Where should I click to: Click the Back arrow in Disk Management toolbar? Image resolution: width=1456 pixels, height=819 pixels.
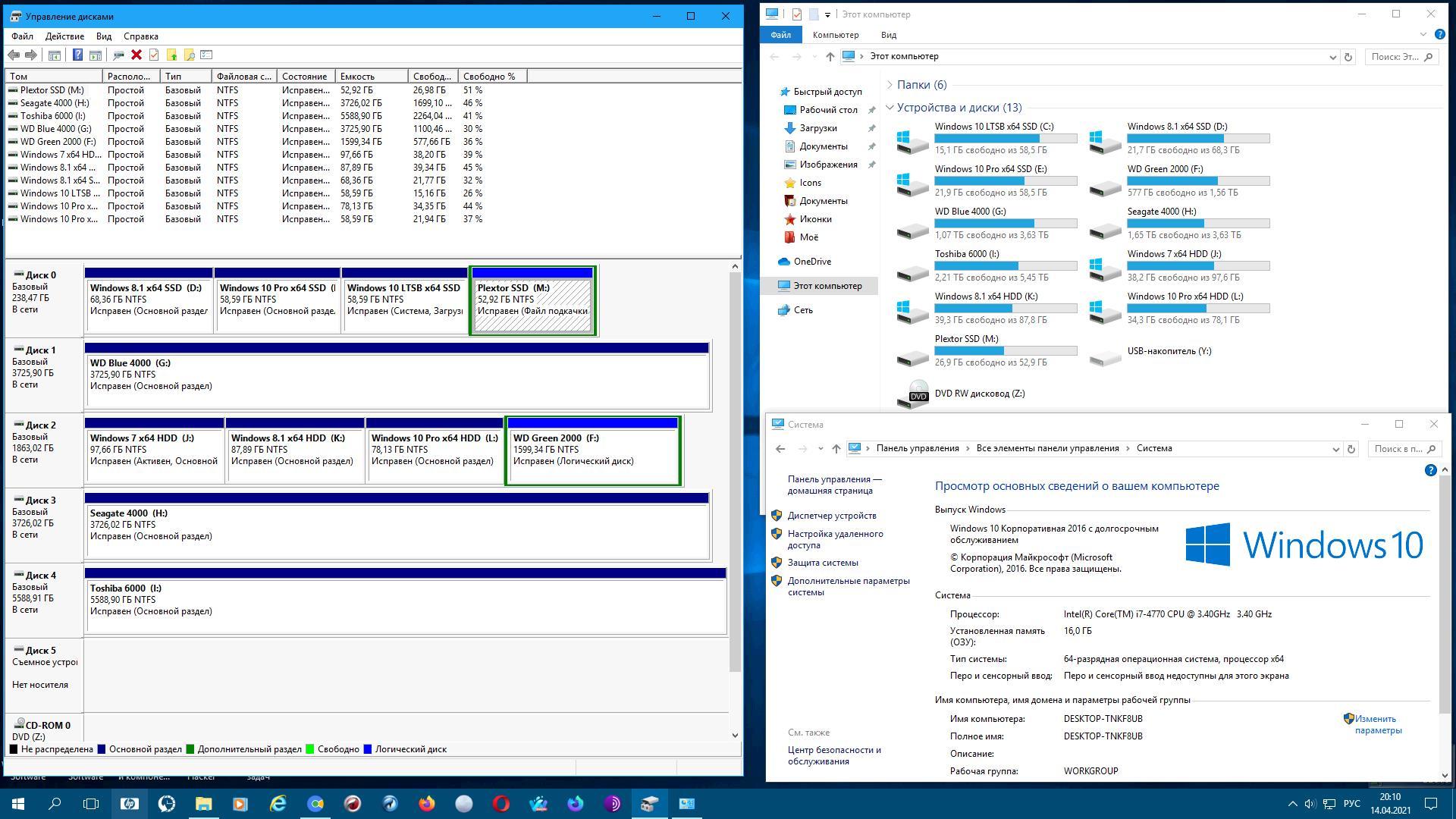point(14,55)
